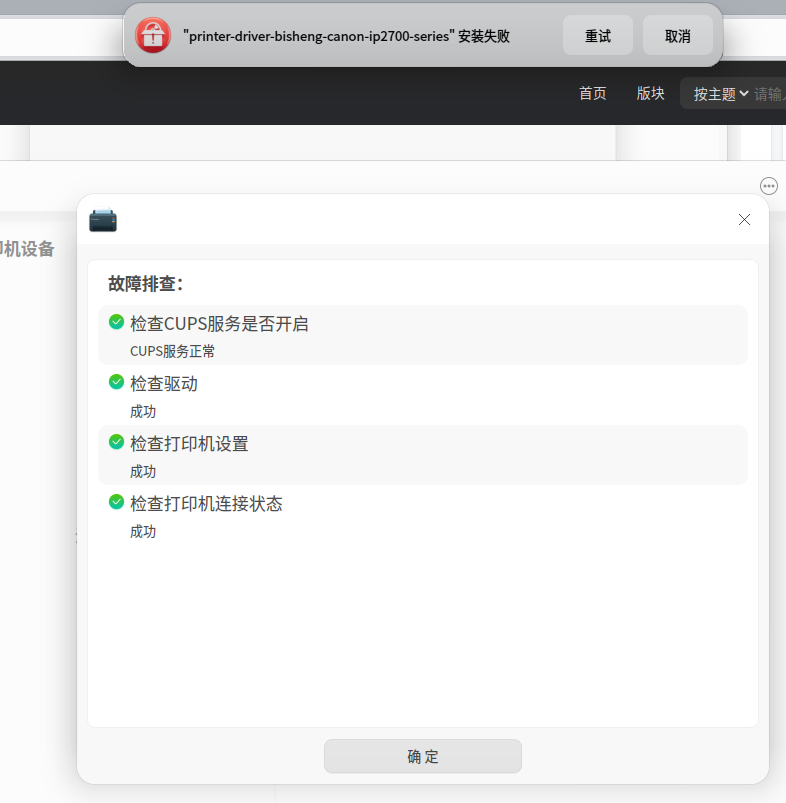Open the 首页 navigation item
This screenshot has width=786, height=803.
(x=592, y=93)
